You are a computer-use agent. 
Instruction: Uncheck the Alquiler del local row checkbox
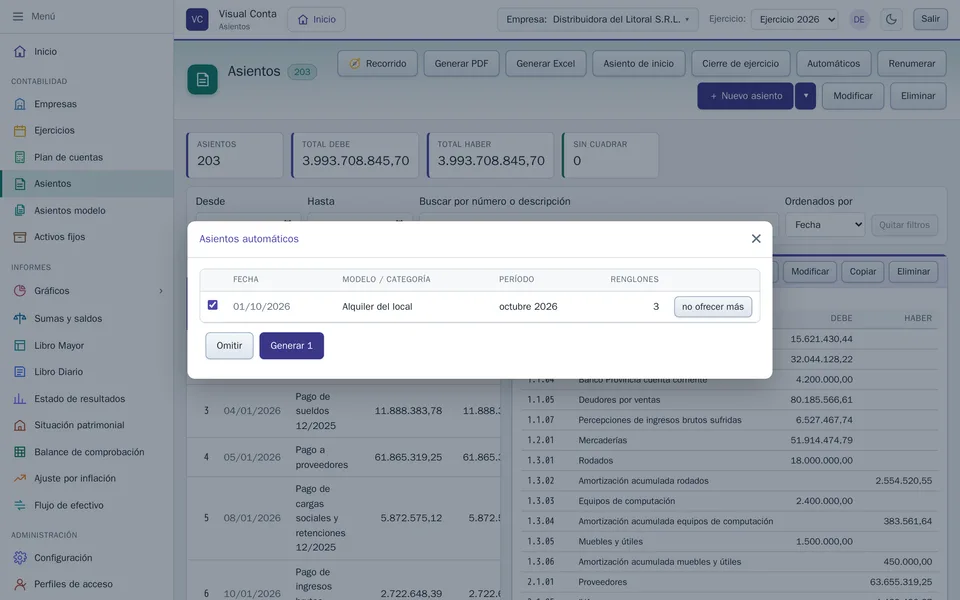pyautogui.click(x=212, y=305)
